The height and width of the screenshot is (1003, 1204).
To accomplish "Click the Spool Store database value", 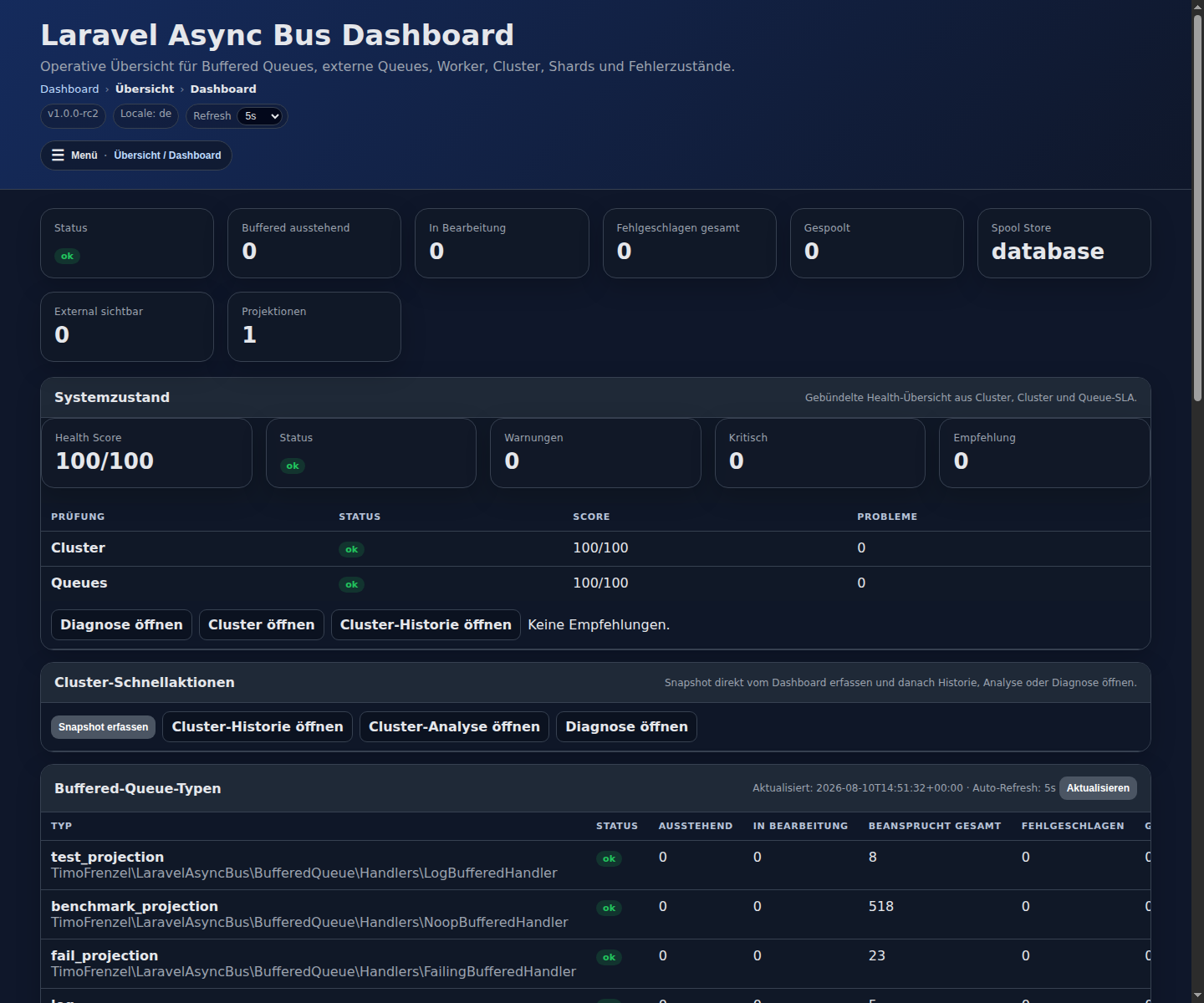I will [1048, 252].
